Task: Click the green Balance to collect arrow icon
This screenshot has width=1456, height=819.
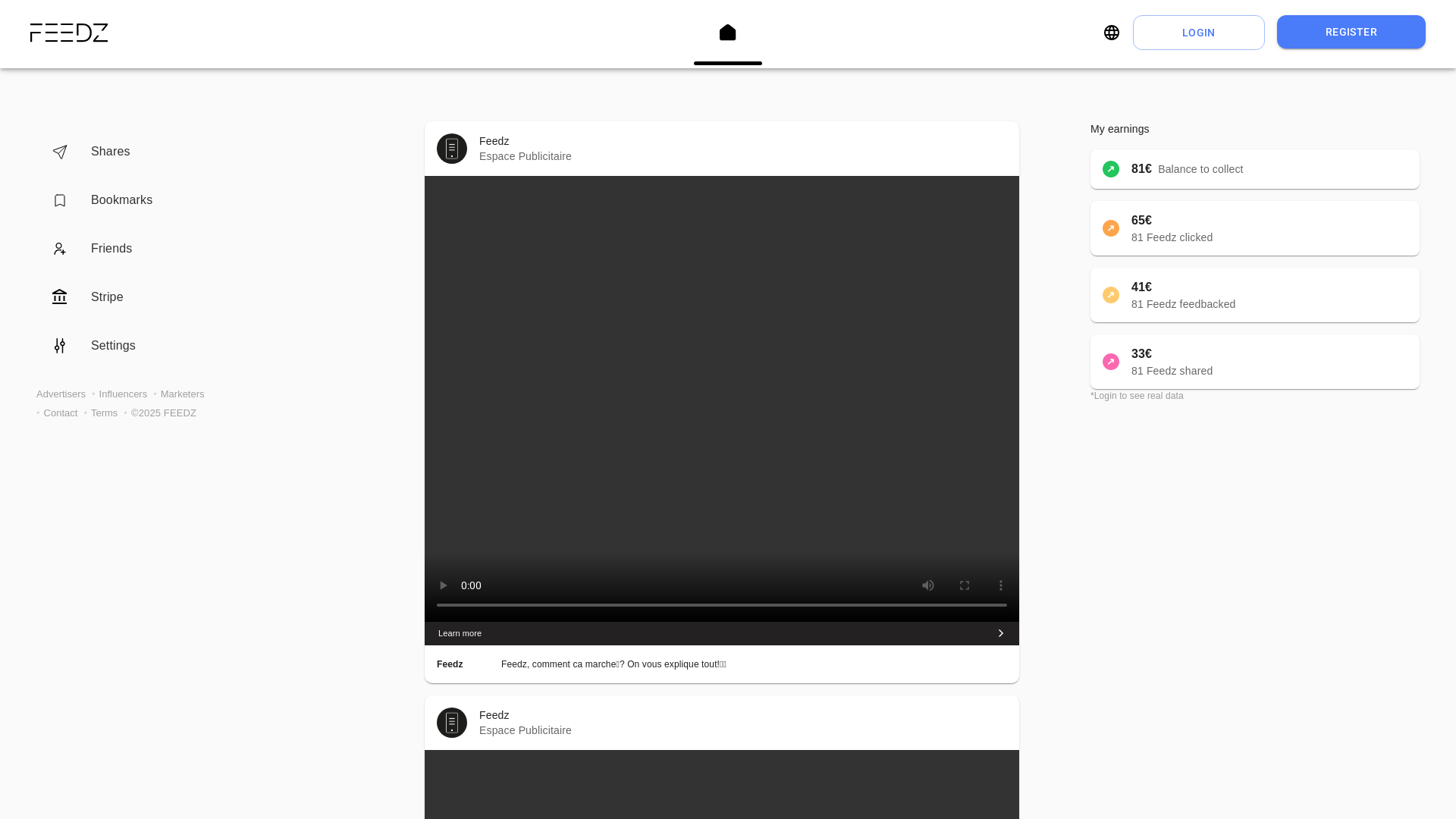Action: [x=1110, y=169]
